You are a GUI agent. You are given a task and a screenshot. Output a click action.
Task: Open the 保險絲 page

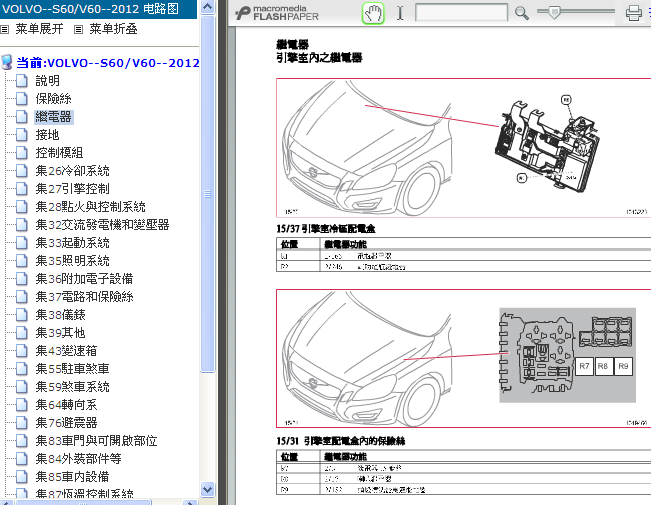(53, 98)
